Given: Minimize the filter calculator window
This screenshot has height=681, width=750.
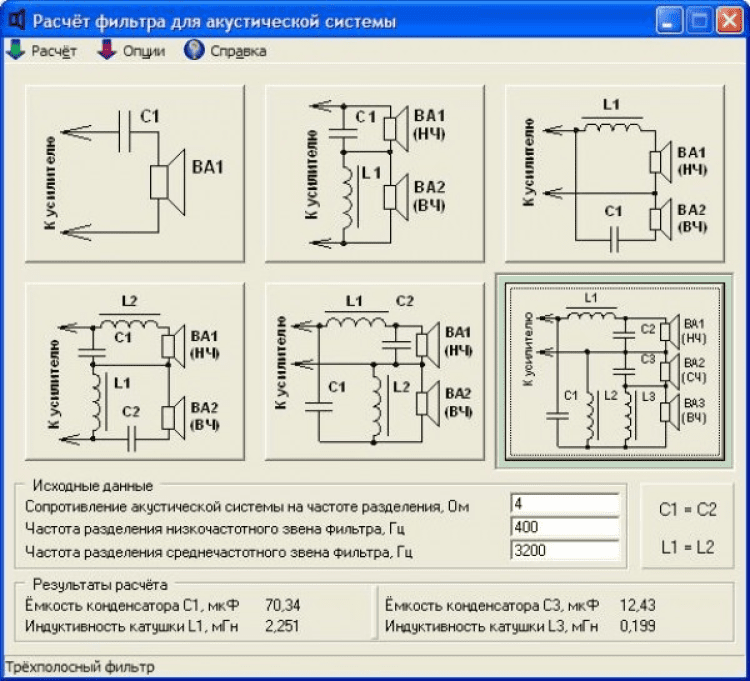Looking at the screenshot, I should click(669, 21).
